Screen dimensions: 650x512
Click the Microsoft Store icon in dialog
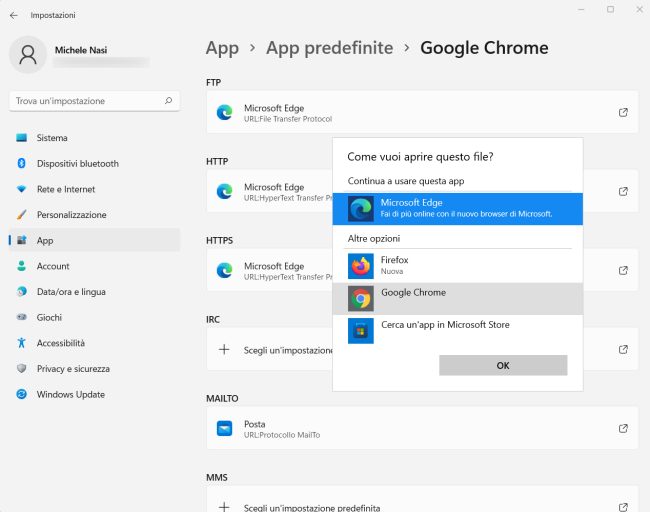[x=361, y=331]
